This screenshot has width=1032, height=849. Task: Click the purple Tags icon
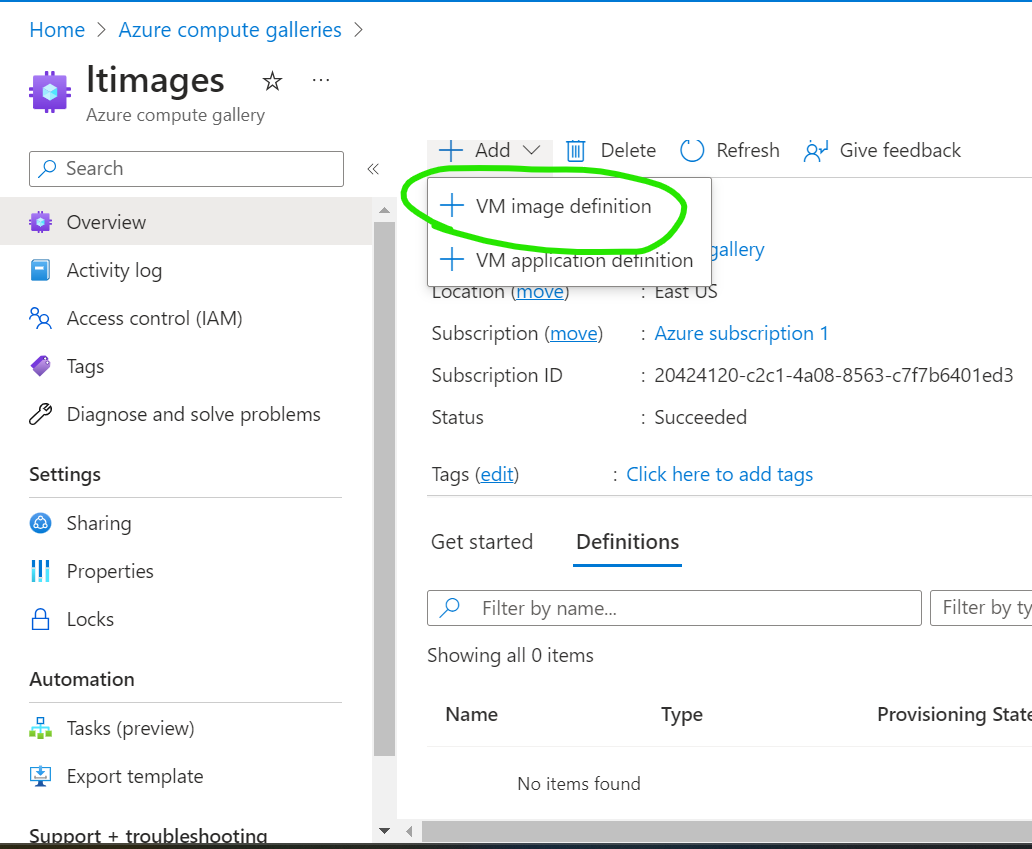coord(41,366)
